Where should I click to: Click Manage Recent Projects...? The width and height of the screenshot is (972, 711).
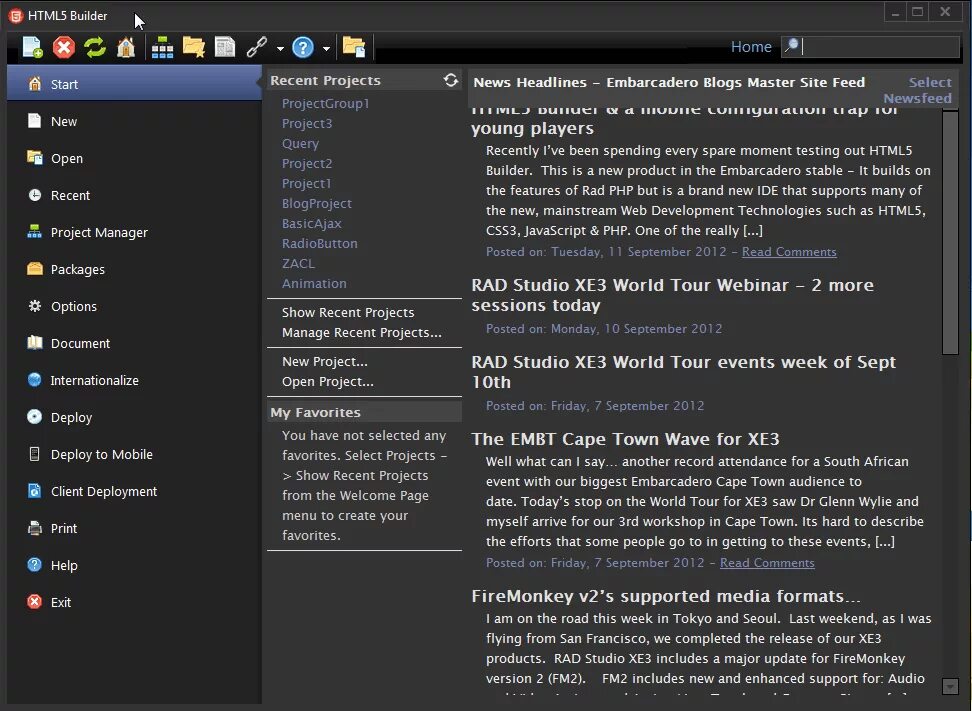[x=361, y=332]
